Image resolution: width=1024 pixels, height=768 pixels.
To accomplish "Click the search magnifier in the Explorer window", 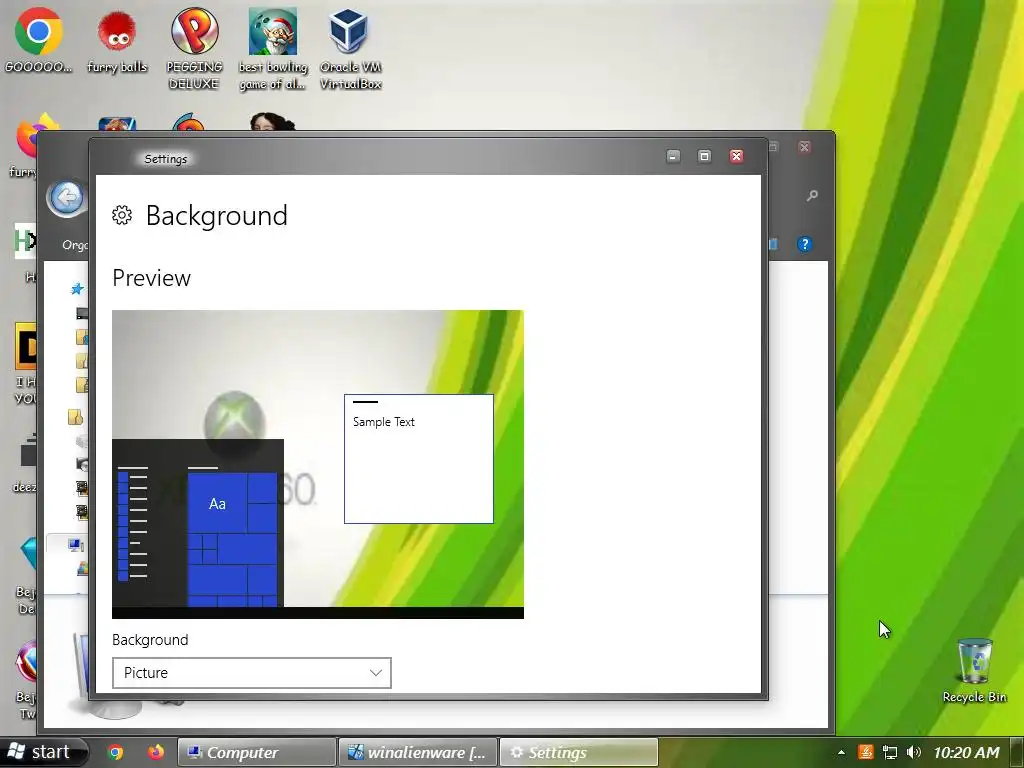I will point(812,195).
